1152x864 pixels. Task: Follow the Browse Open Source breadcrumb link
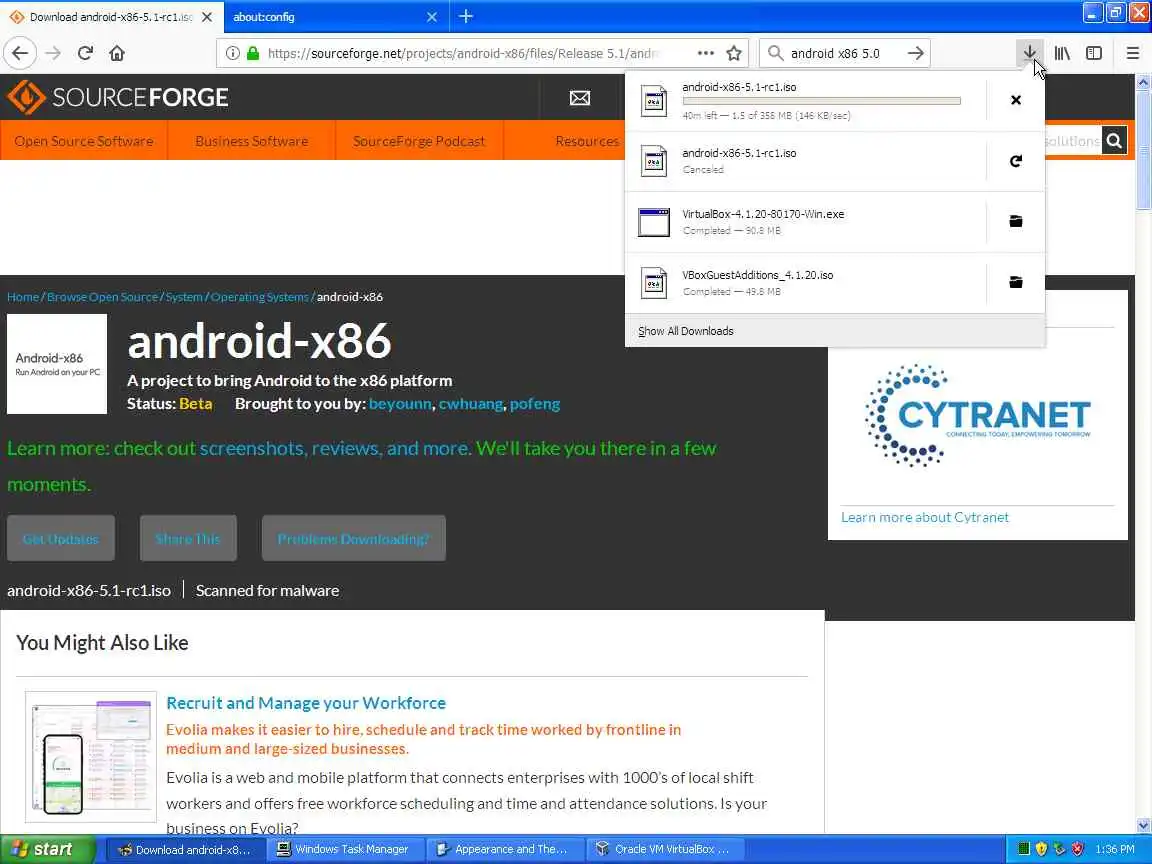102,297
